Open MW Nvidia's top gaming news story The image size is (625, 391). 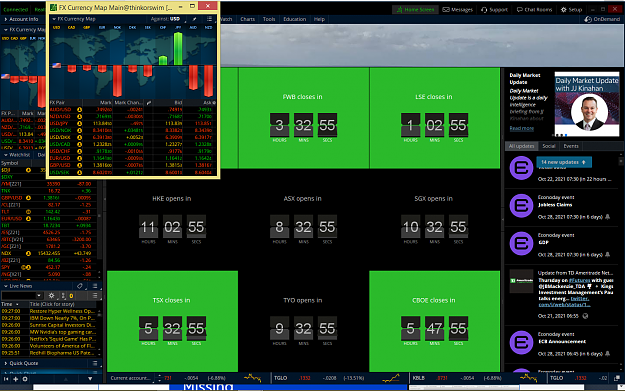pyautogui.click(x=62, y=332)
